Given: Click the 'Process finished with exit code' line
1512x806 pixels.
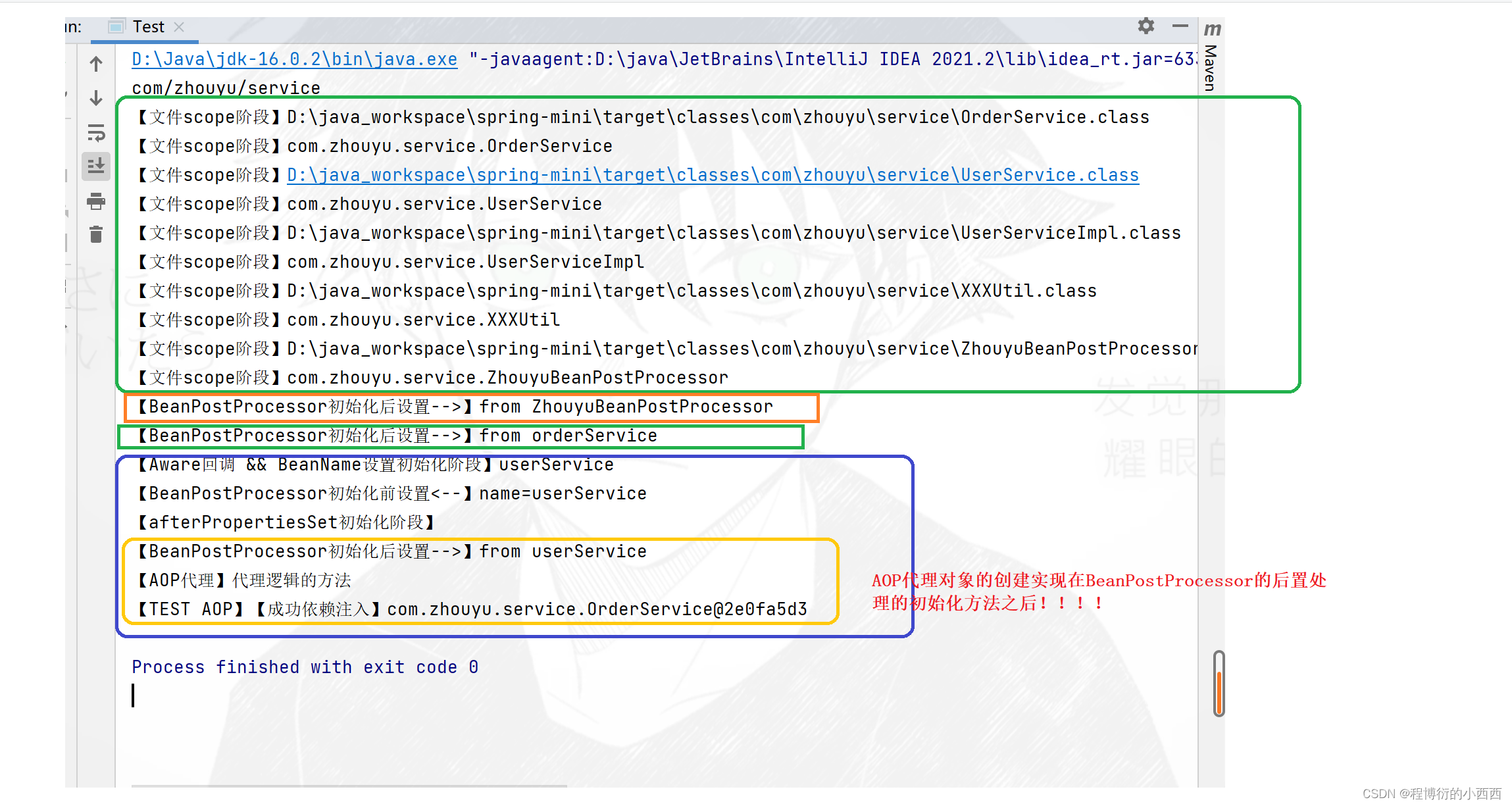Looking at the screenshot, I should (x=305, y=667).
